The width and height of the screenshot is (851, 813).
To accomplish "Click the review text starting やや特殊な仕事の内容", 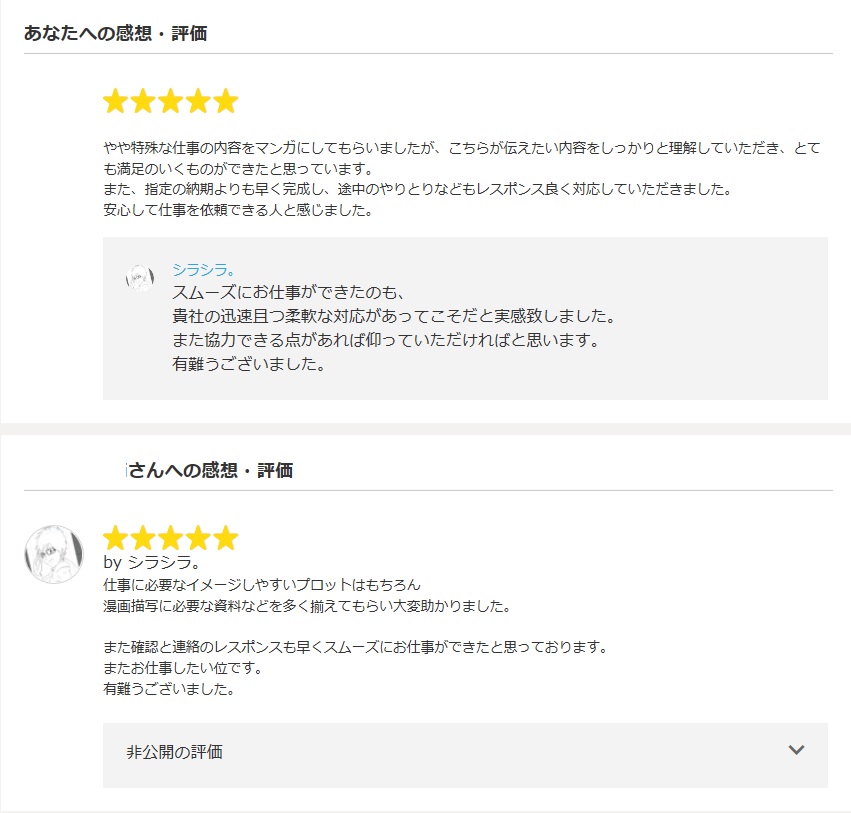I will [461, 178].
